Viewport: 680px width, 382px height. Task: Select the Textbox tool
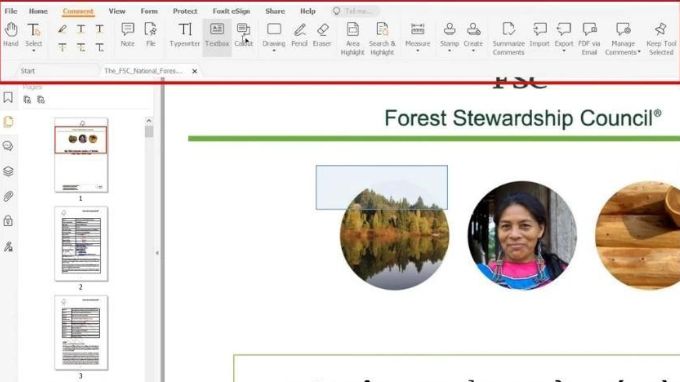[217, 34]
